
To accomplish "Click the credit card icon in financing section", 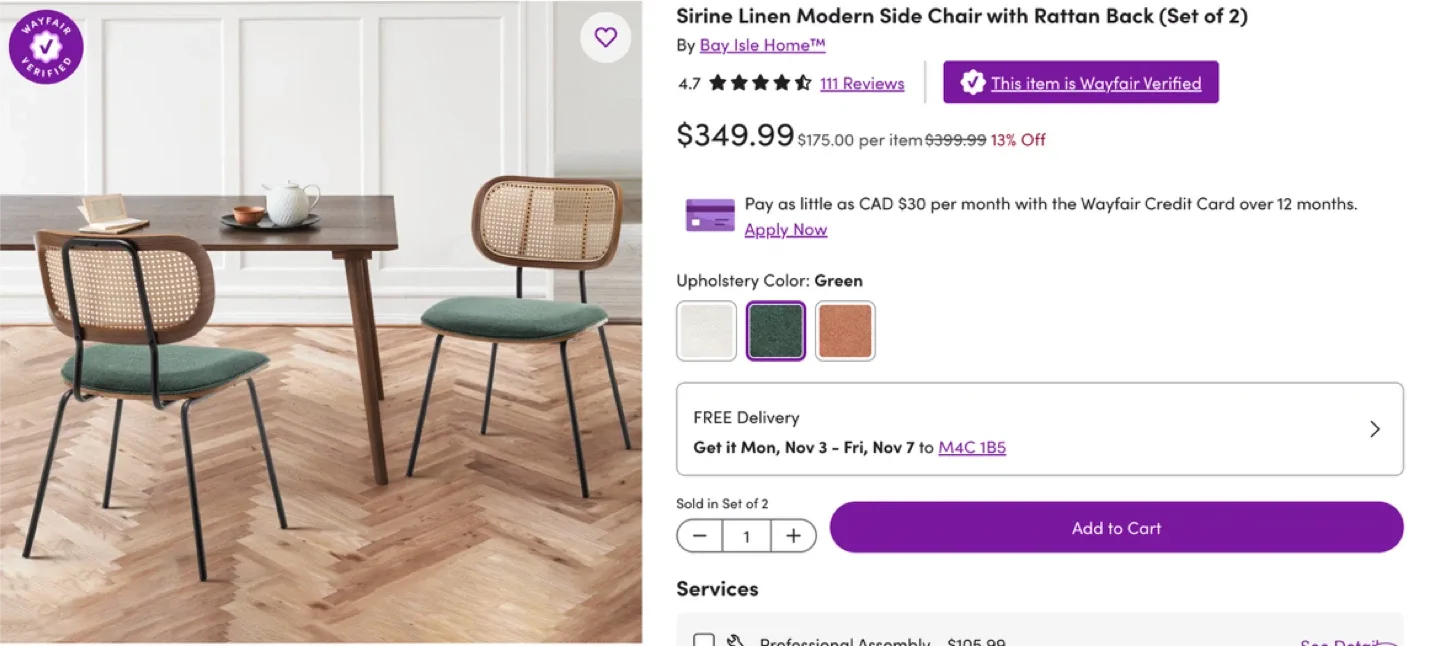I will (709, 214).
